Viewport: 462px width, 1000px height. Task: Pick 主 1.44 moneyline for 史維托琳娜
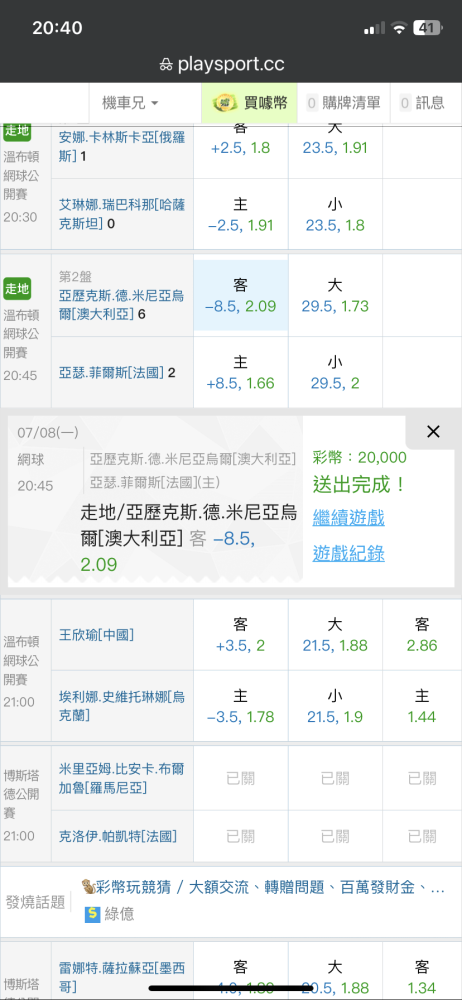(422, 707)
